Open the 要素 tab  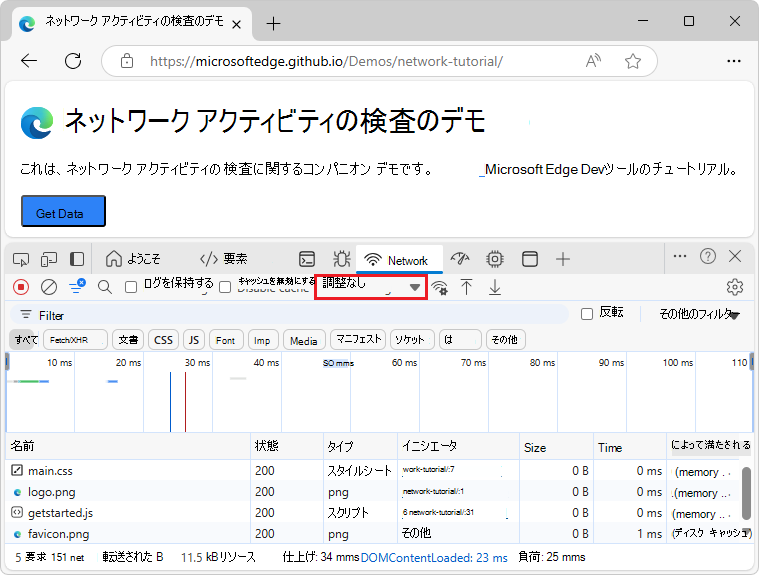click(x=224, y=259)
